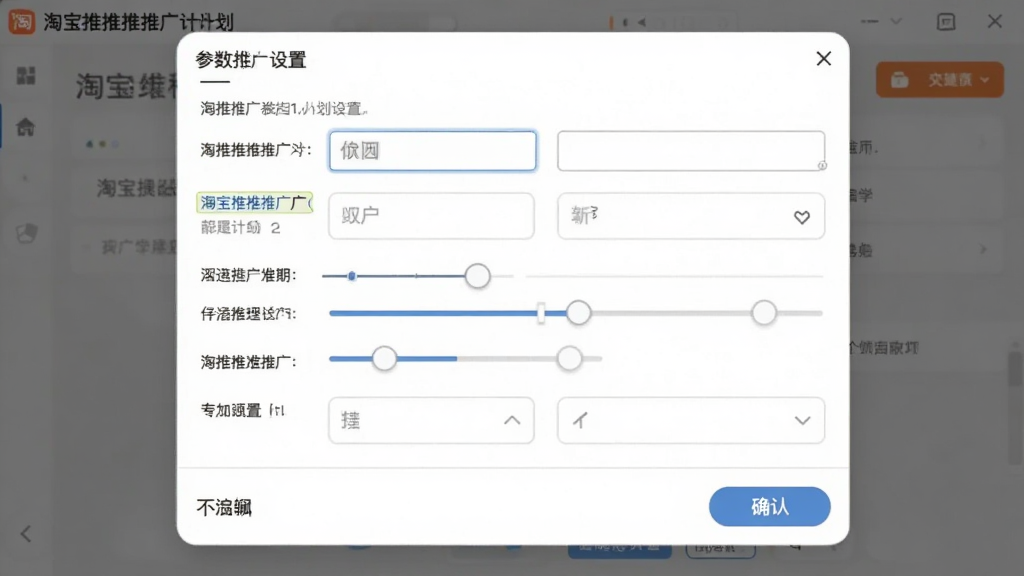The image size is (1024, 576).
Task: Click the heart icon in the dropdown
Action: click(802, 217)
